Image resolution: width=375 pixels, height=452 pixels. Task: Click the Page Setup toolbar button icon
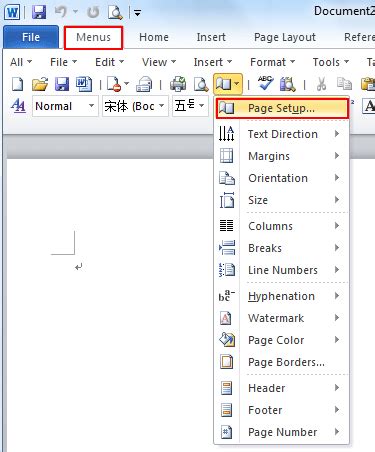[x=223, y=84]
